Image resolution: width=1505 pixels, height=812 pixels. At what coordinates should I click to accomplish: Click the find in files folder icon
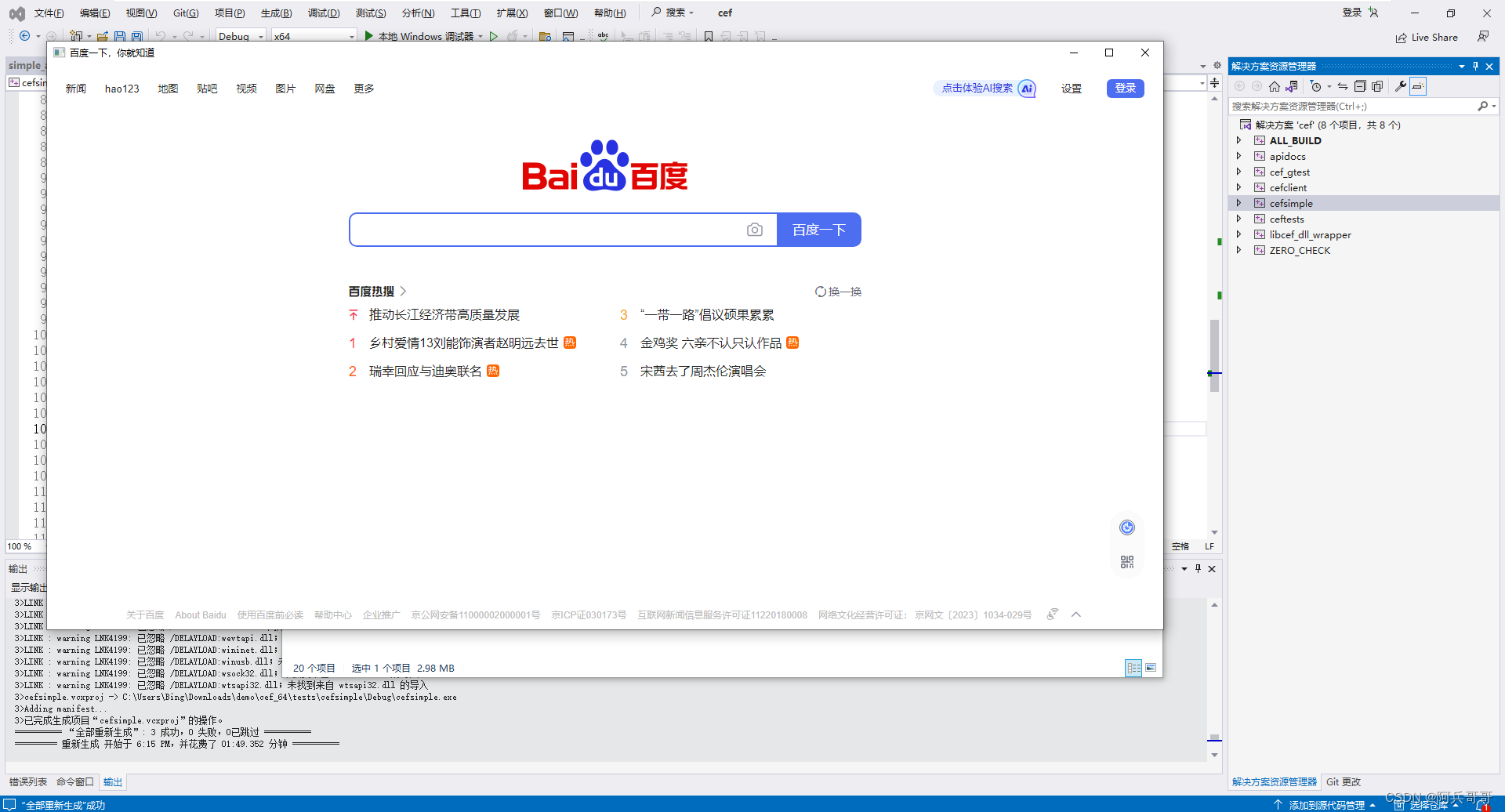(546, 36)
